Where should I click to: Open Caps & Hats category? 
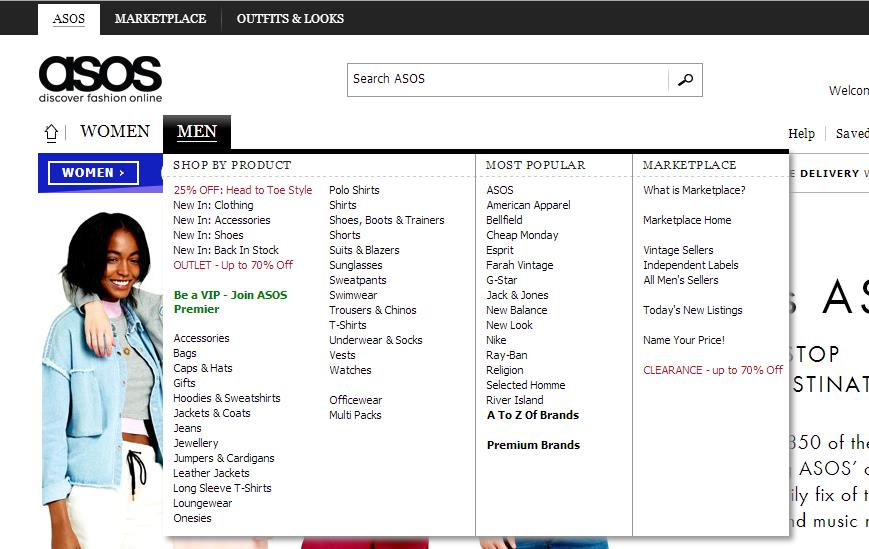click(202, 368)
